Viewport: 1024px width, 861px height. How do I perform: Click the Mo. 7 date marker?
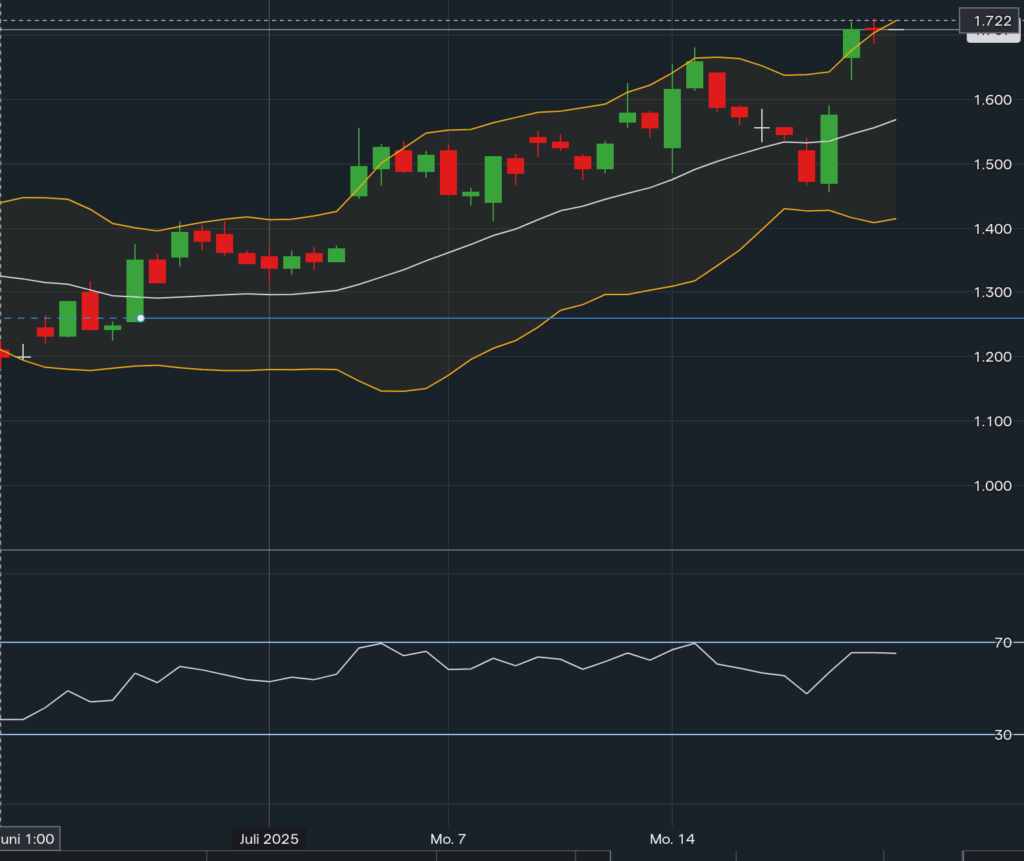coord(448,837)
